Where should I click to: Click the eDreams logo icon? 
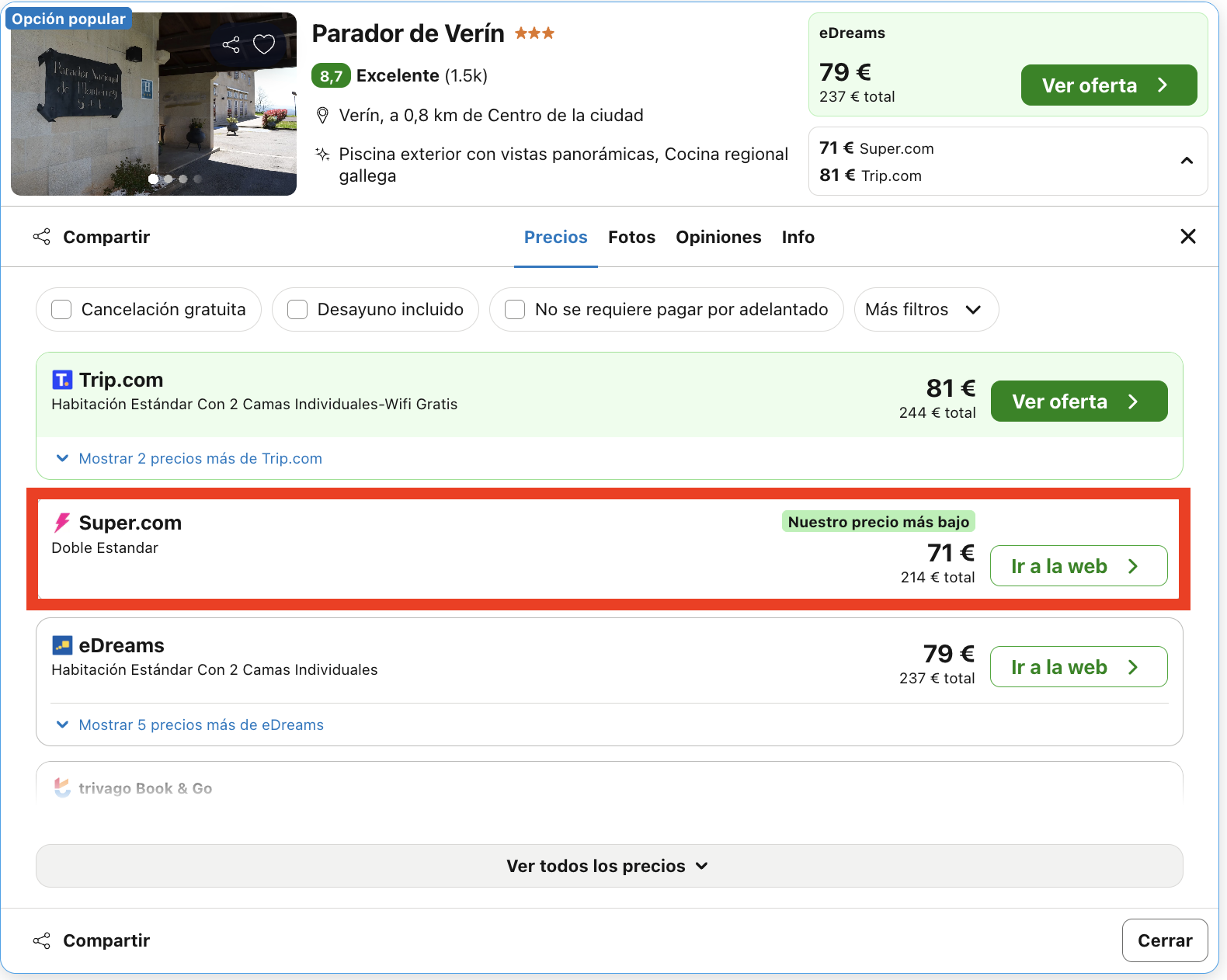62,645
